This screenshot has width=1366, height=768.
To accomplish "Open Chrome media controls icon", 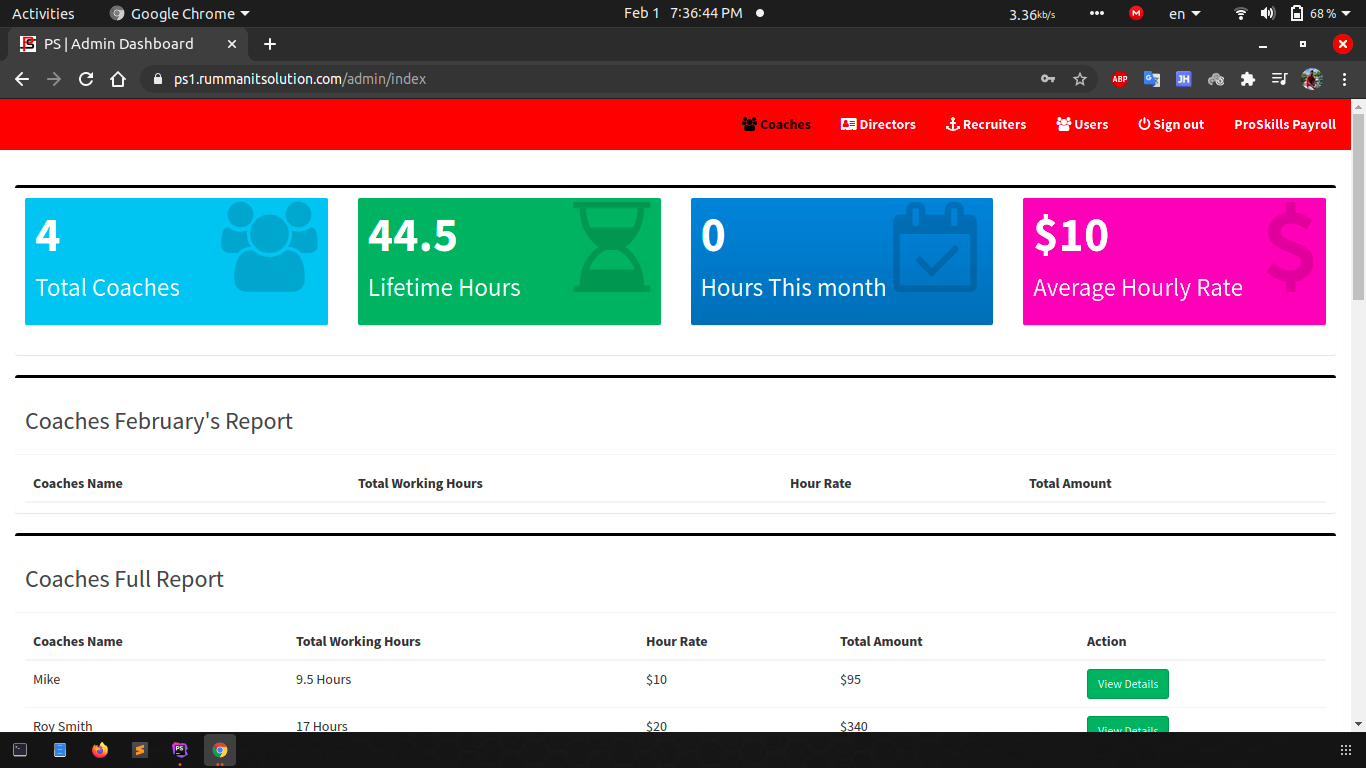I will (1279, 79).
